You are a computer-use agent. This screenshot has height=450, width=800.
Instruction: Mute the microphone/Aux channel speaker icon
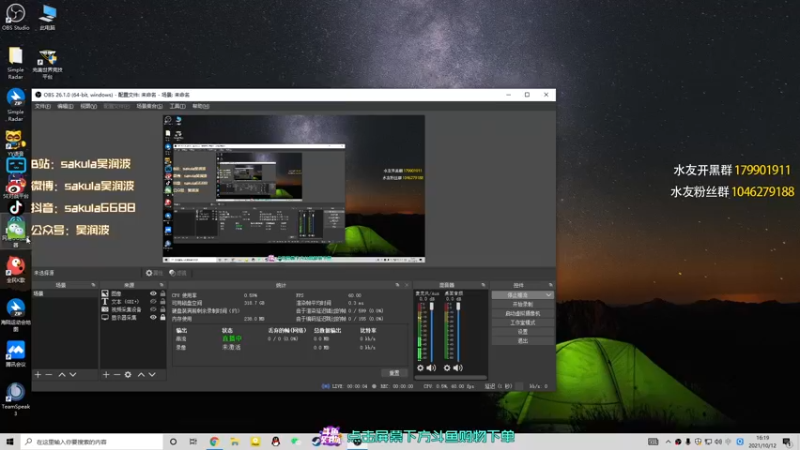tap(432, 367)
